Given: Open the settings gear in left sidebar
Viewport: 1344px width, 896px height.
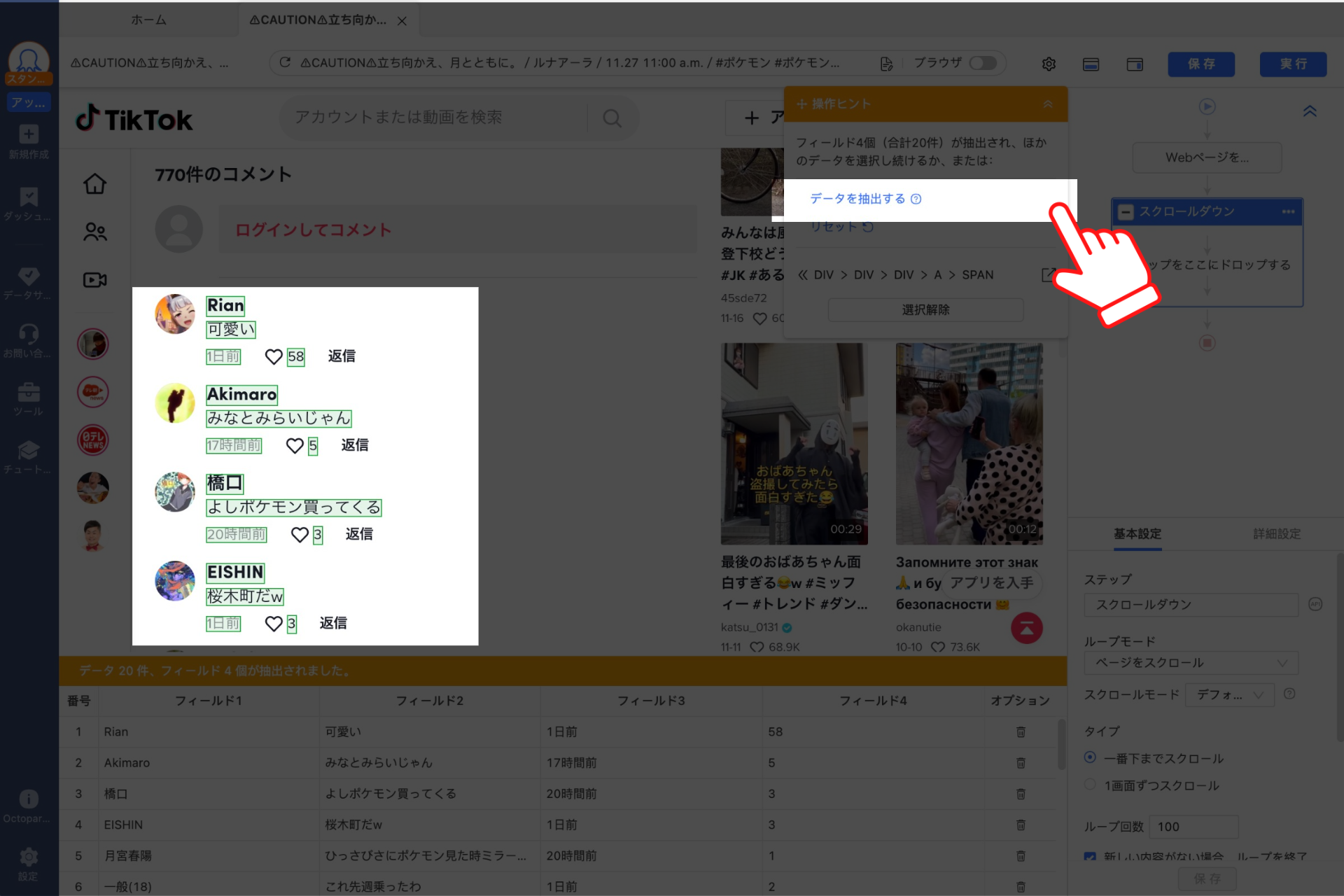Looking at the screenshot, I should [29, 857].
